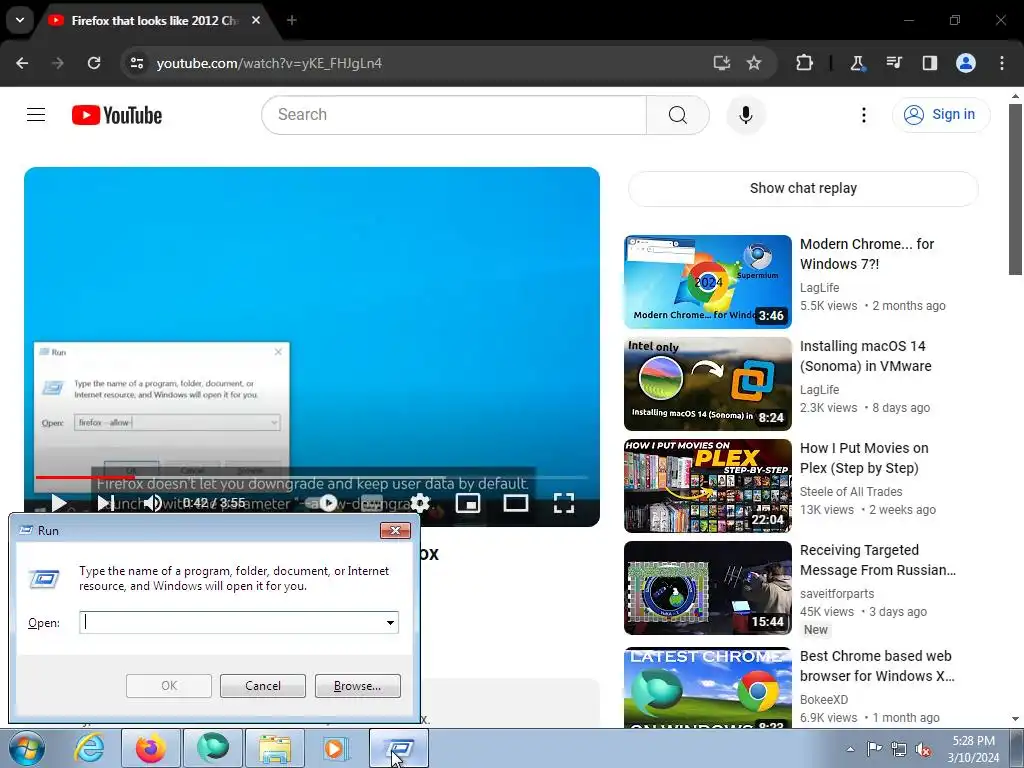Search with voice microphone icon

745,115
